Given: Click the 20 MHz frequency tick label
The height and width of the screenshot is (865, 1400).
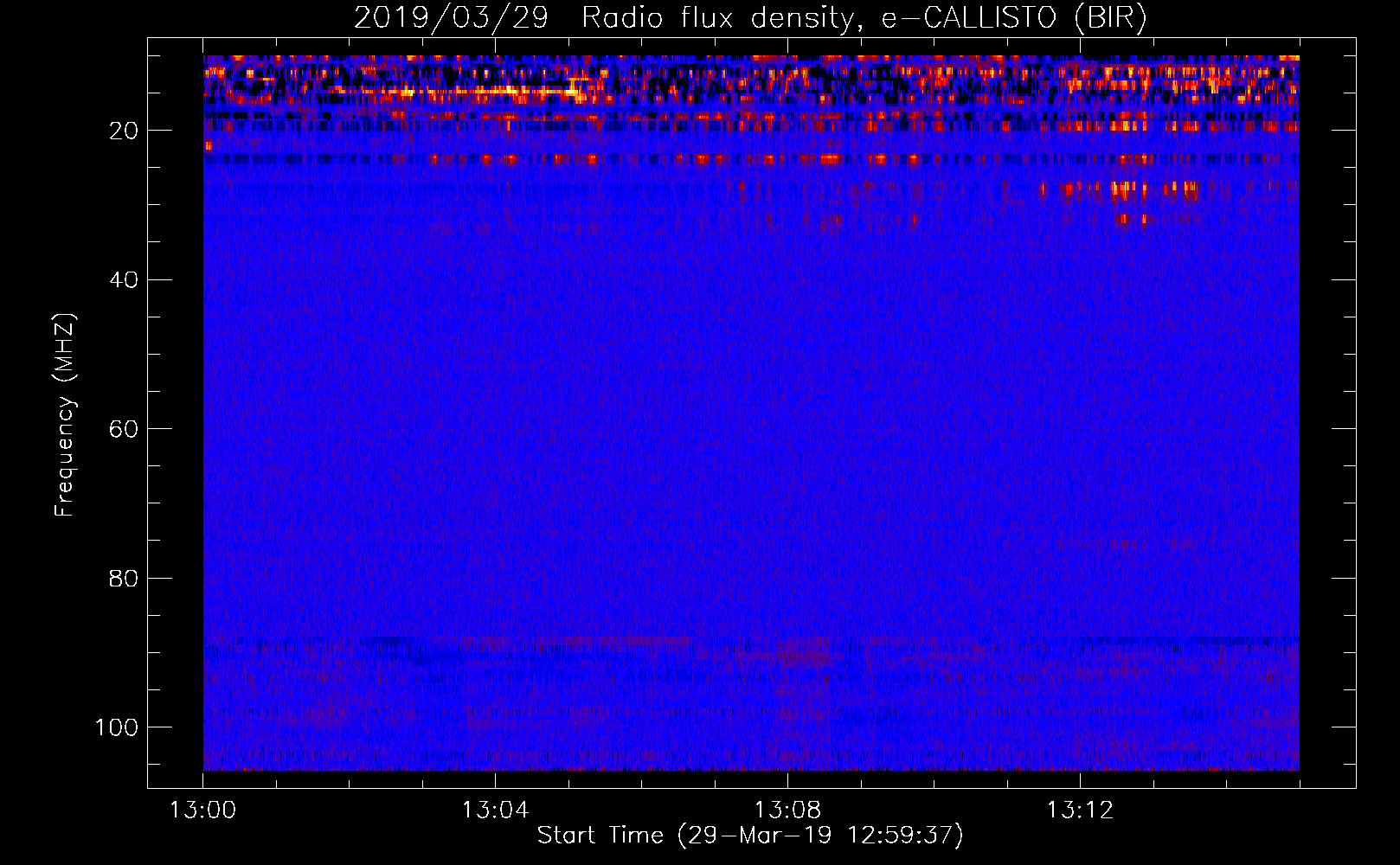Looking at the screenshot, I should pos(124,131).
